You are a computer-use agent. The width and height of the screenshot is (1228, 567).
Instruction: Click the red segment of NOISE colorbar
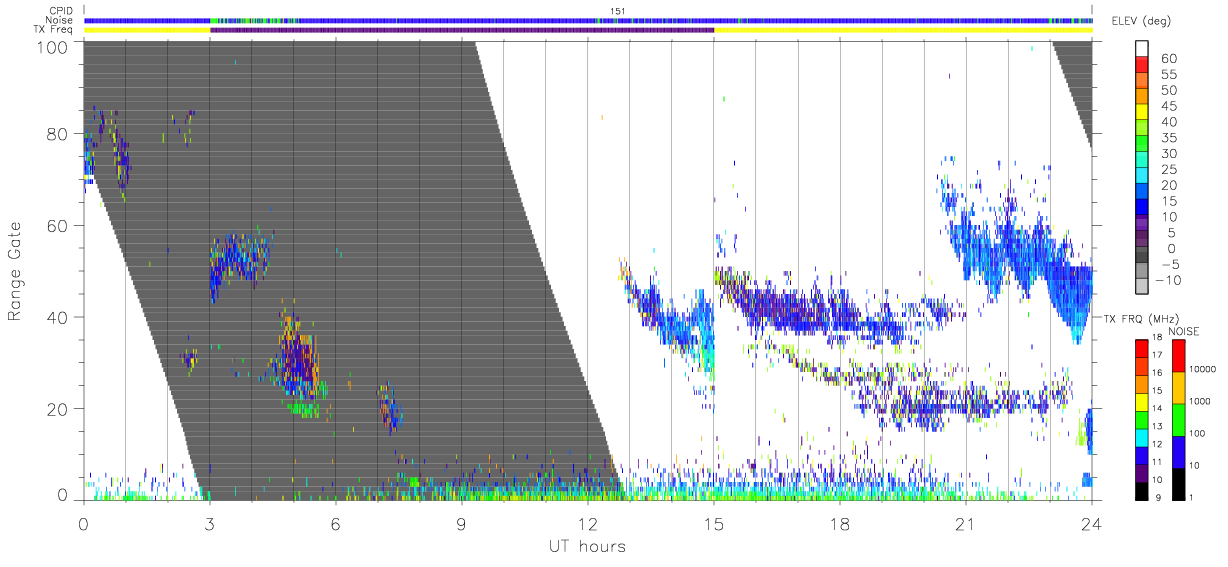pos(1179,355)
